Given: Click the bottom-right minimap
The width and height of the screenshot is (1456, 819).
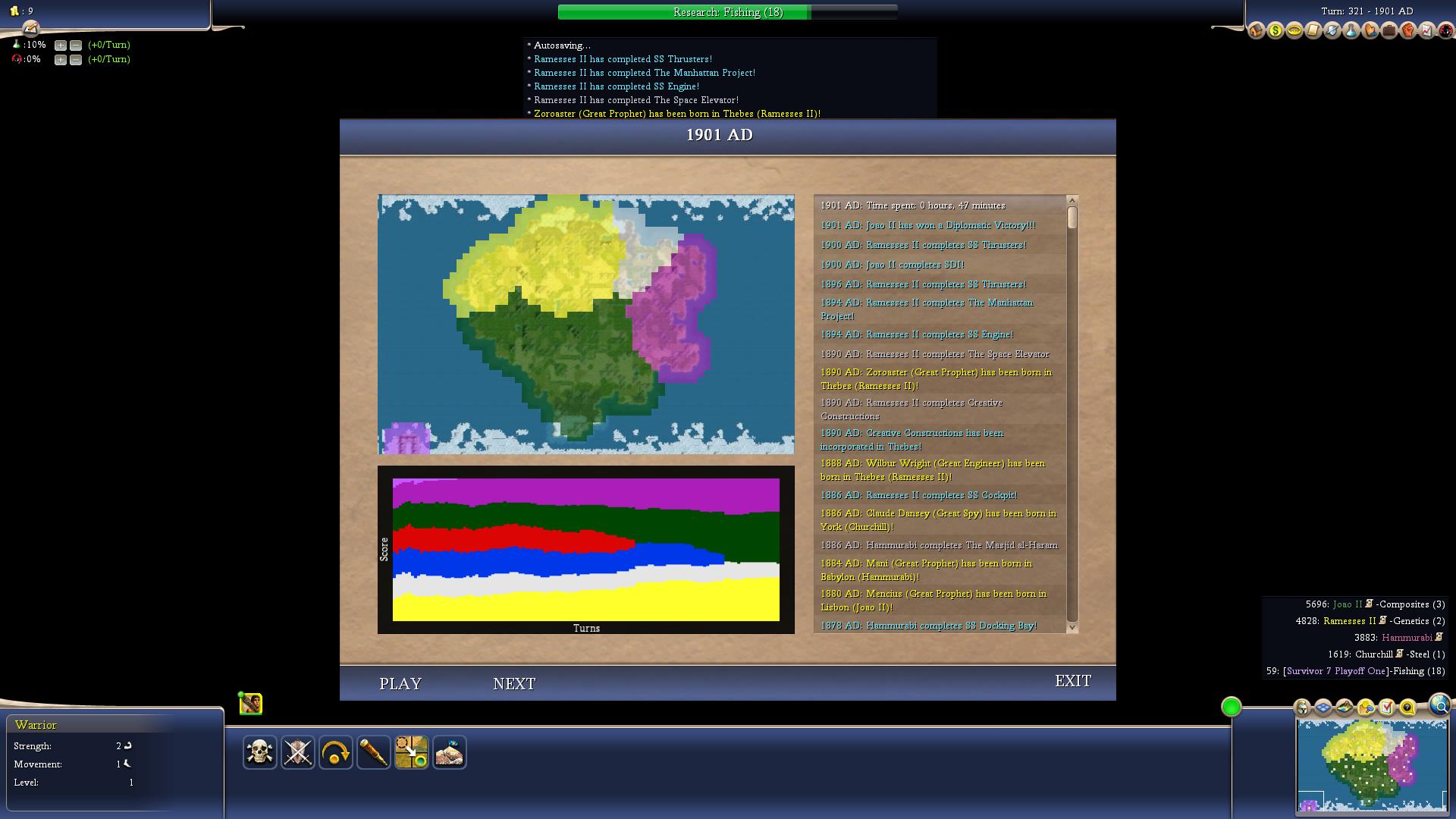Looking at the screenshot, I should point(1373,765).
